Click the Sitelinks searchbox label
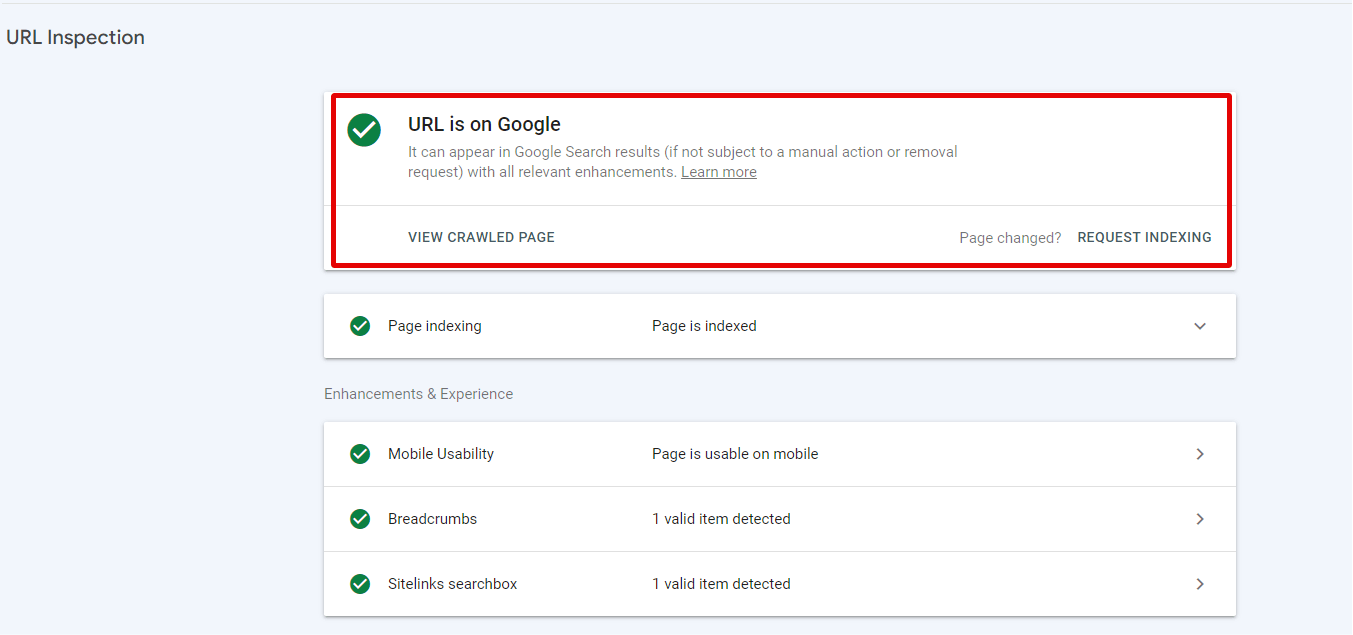Image resolution: width=1353 pixels, height=635 pixels. tap(453, 584)
